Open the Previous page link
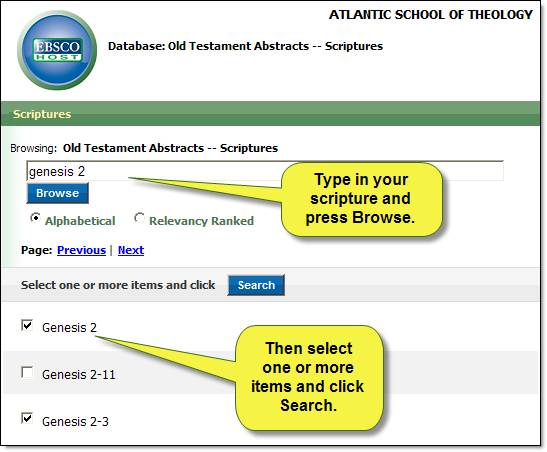 coord(81,250)
